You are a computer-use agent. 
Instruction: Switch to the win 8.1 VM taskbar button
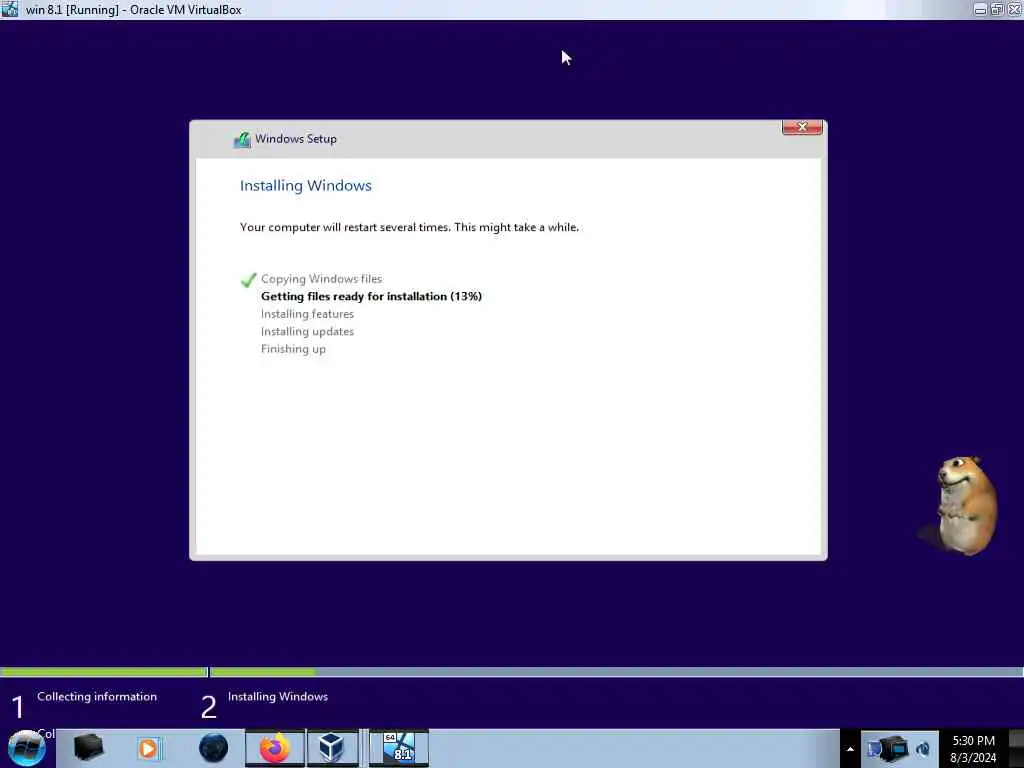(x=399, y=748)
